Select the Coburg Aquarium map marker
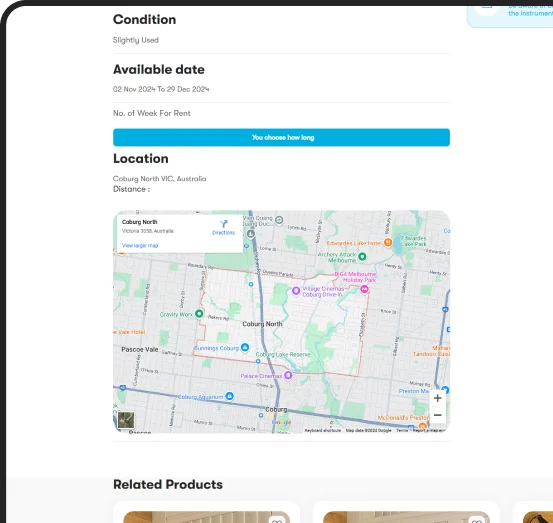The image size is (553, 523). click(230, 396)
